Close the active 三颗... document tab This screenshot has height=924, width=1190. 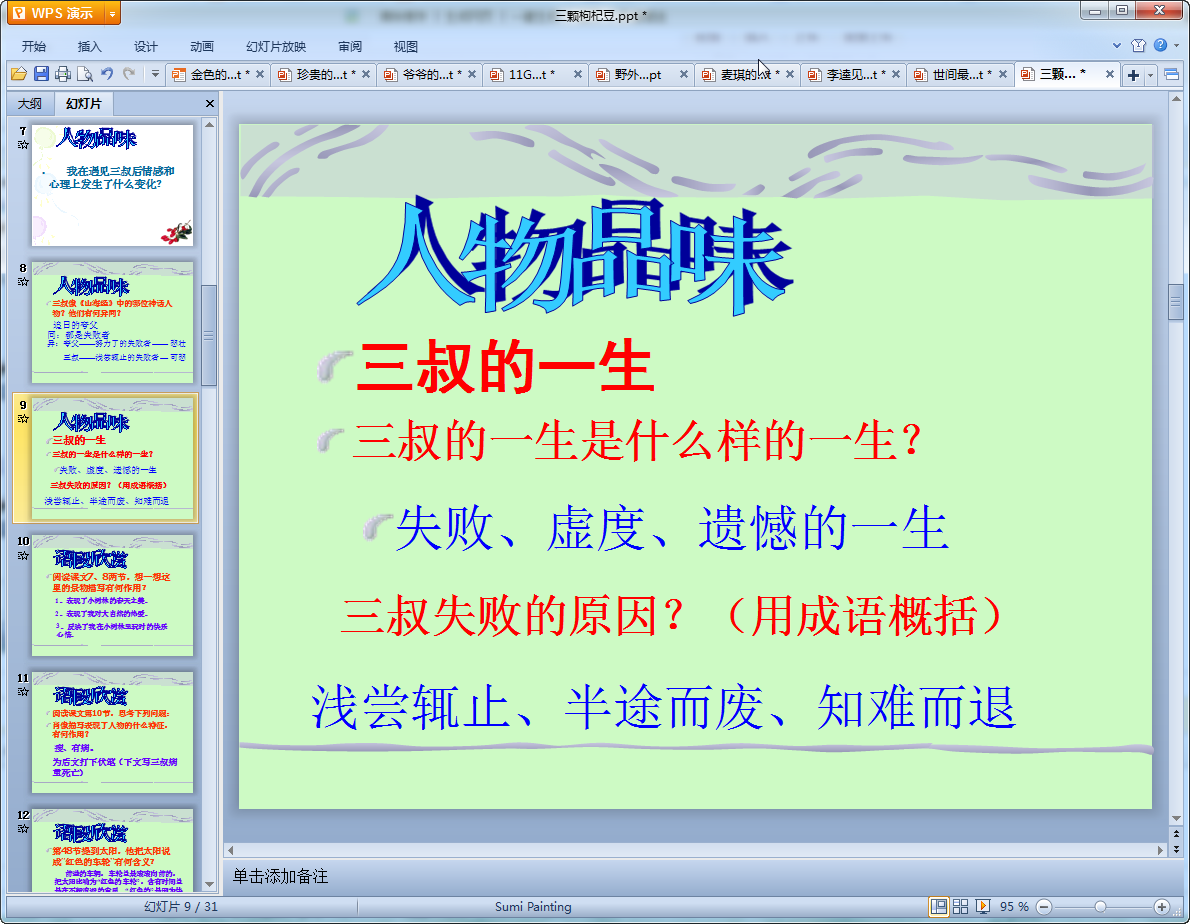tap(1110, 74)
